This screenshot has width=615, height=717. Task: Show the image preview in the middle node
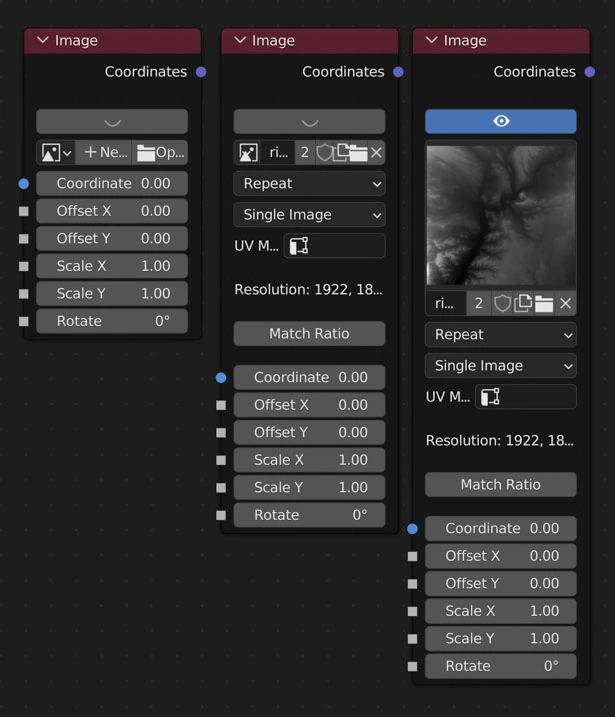[x=309, y=121]
